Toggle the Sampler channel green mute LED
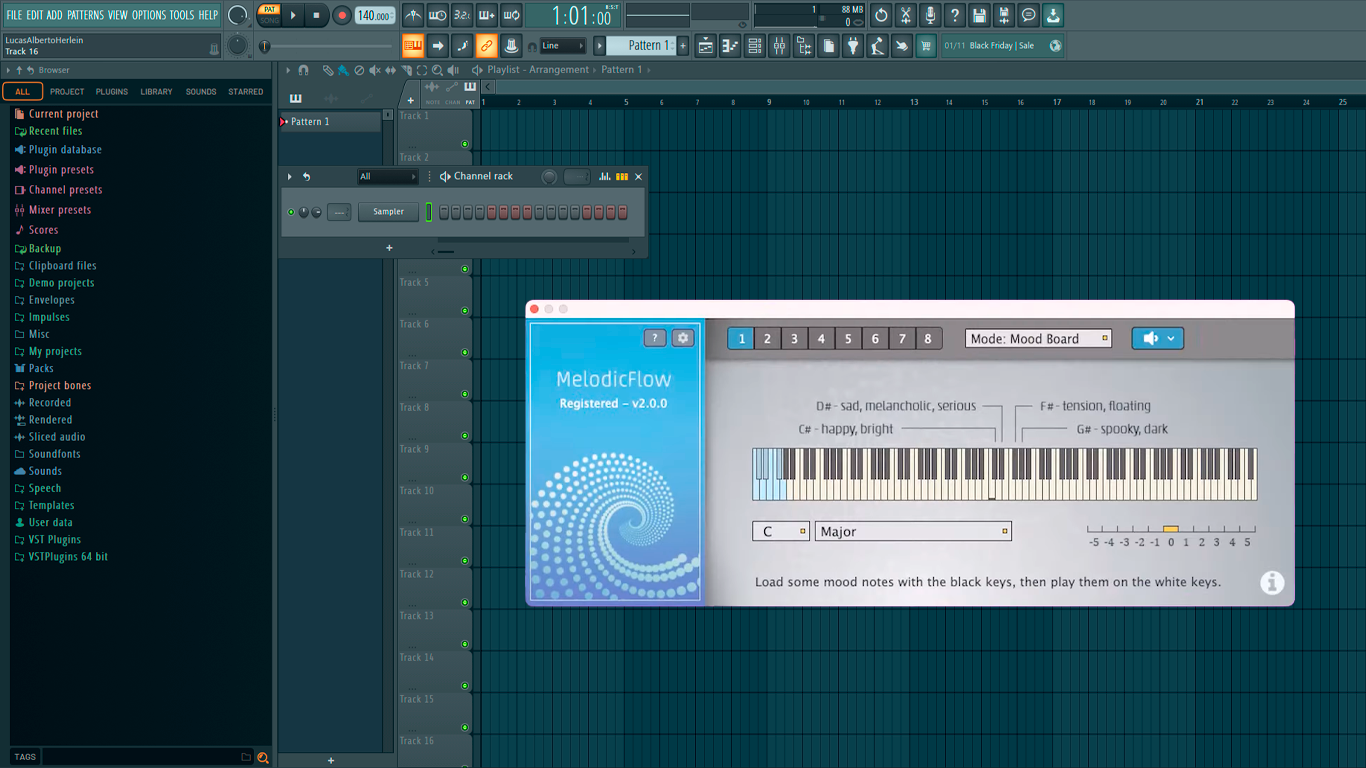Screen dimensions: 1366x768 (291, 212)
